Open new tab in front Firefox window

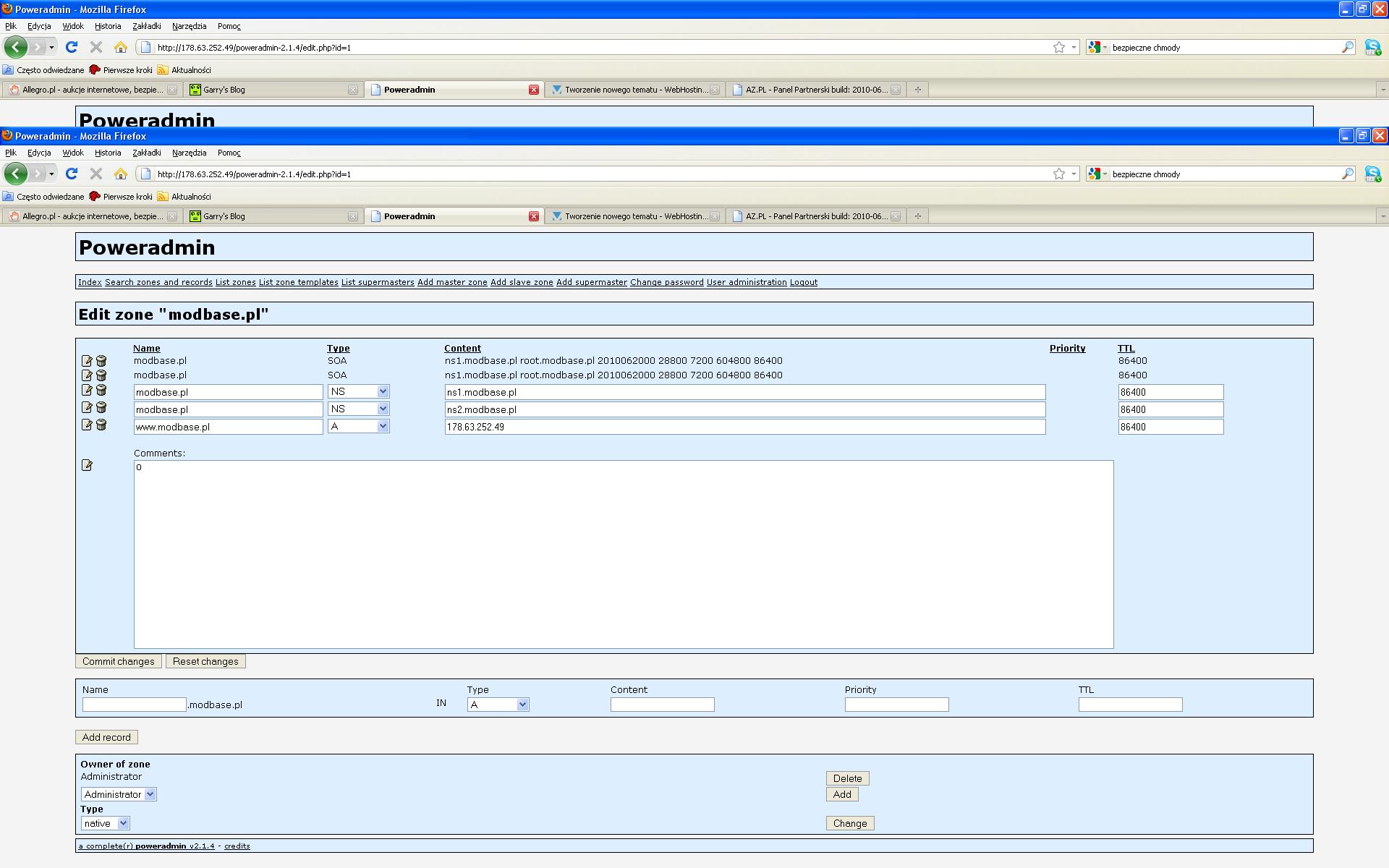tap(917, 216)
